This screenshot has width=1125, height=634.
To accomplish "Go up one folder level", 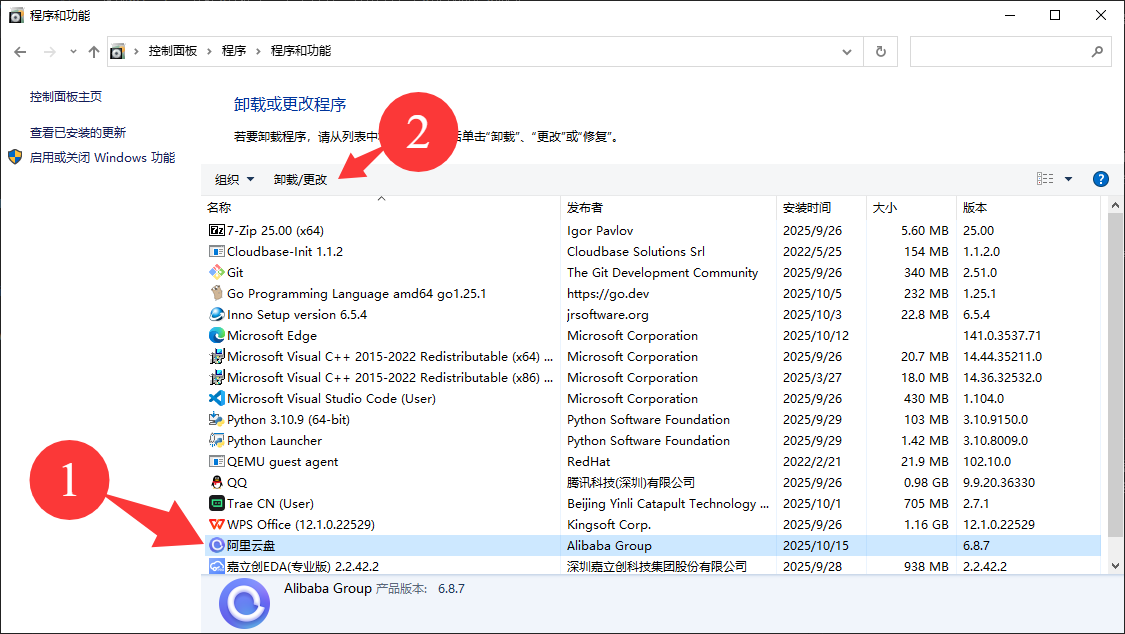I will click(93, 51).
